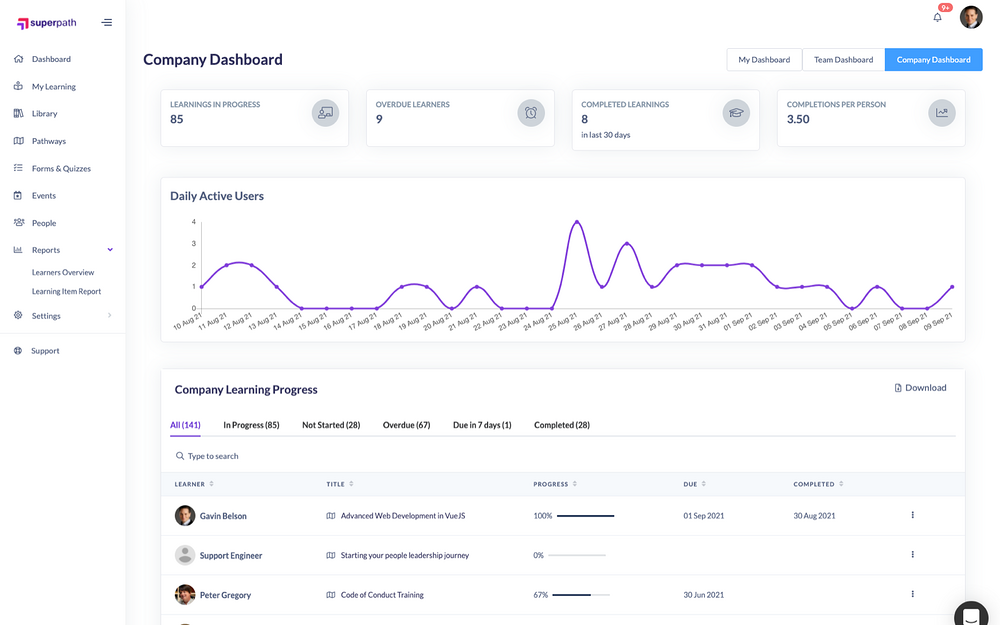Click the Library books icon
This screenshot has height=625, width=1000.
(x=18, y=114)
